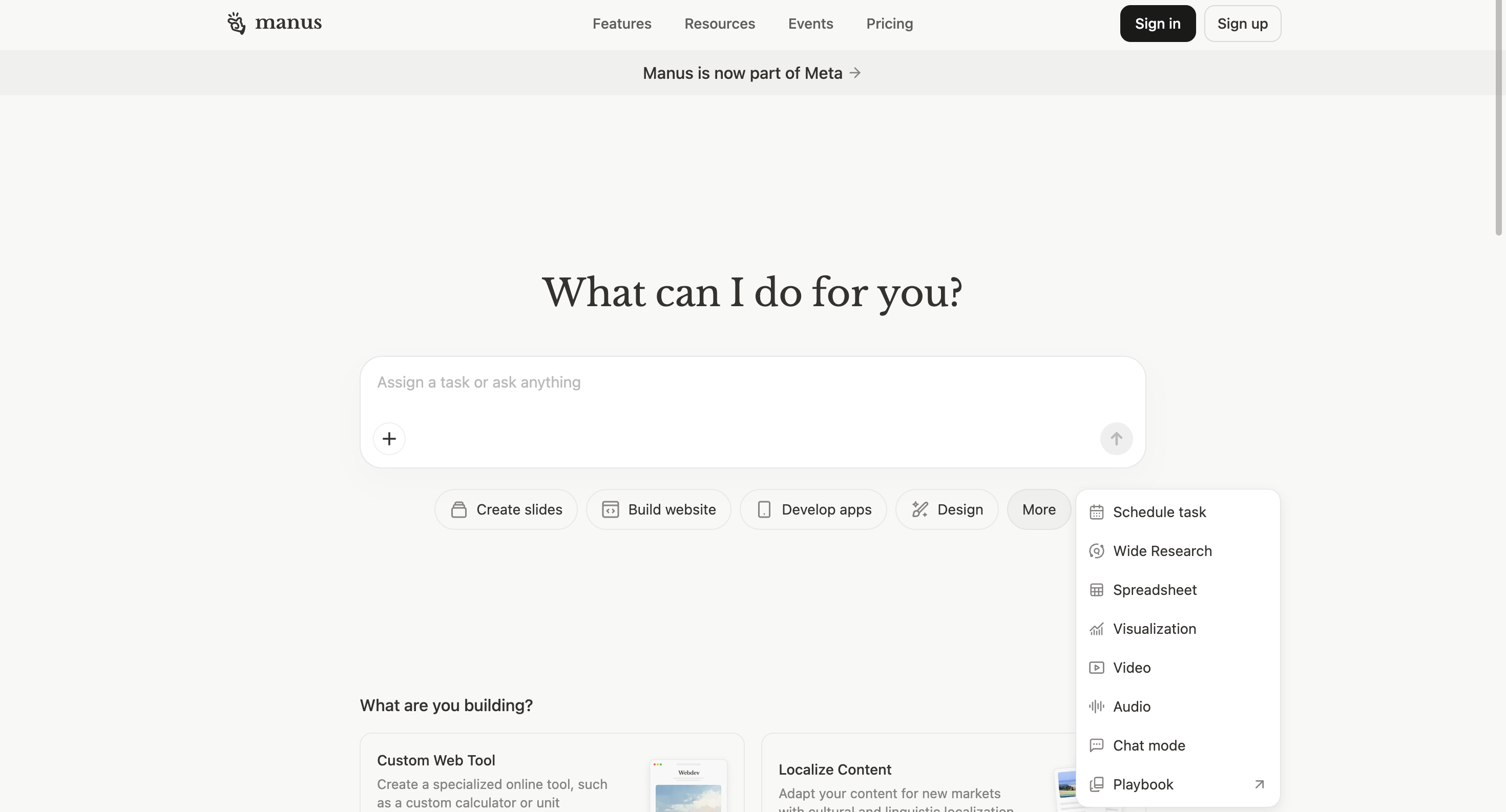
Task: Click the up-arrow send button
Action: coord(1116,439)
